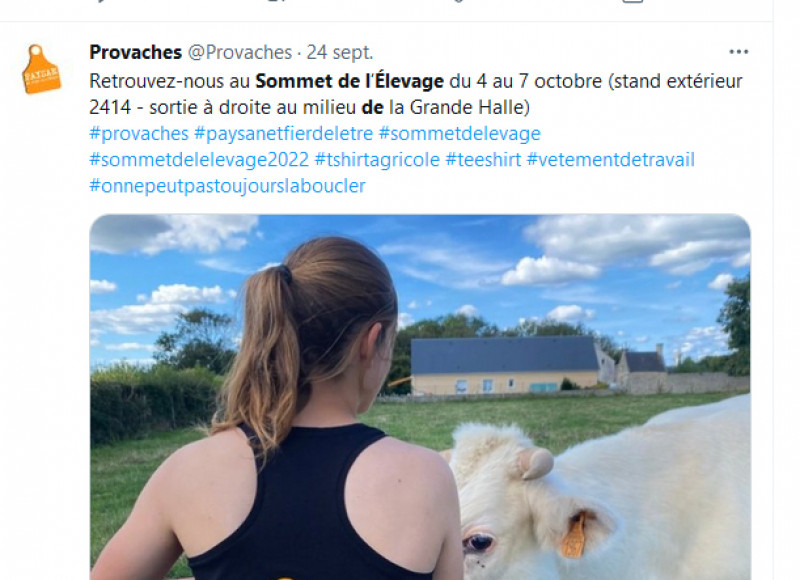The image size is (800, 580).
Task: Click the #tshirtagricole hashtag
Action: point(377,160)
